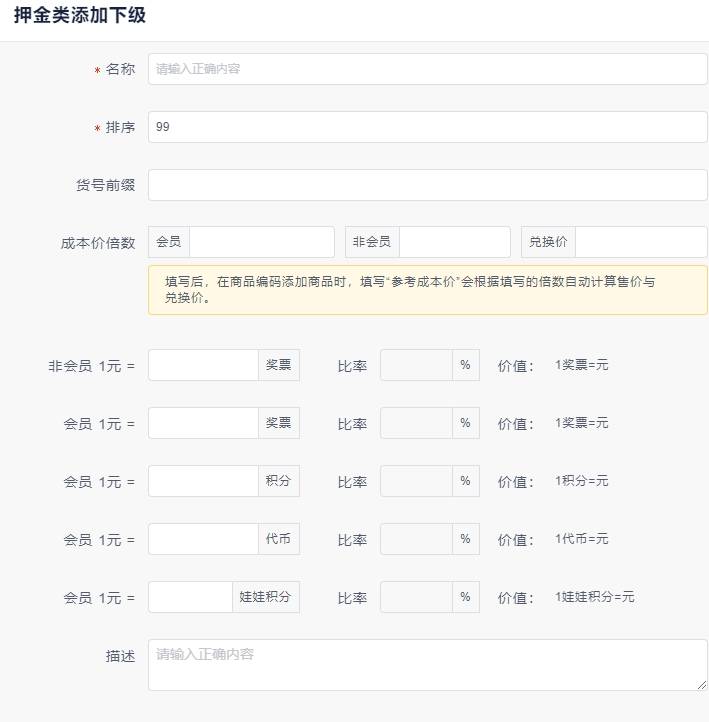Click the 非会员 1元 奖票 amount field
Viewport: 709px width, 722px height.
(x=203, y=366)
